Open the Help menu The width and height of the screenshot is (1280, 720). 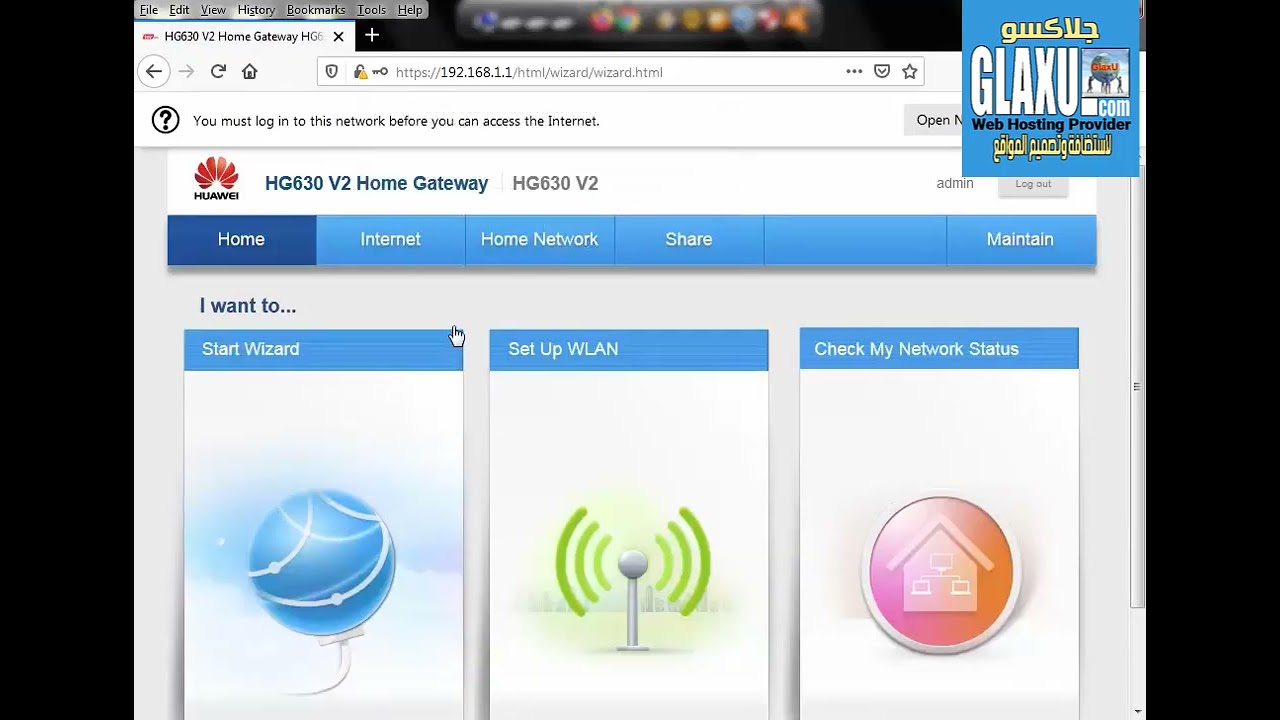pos(410,9)
